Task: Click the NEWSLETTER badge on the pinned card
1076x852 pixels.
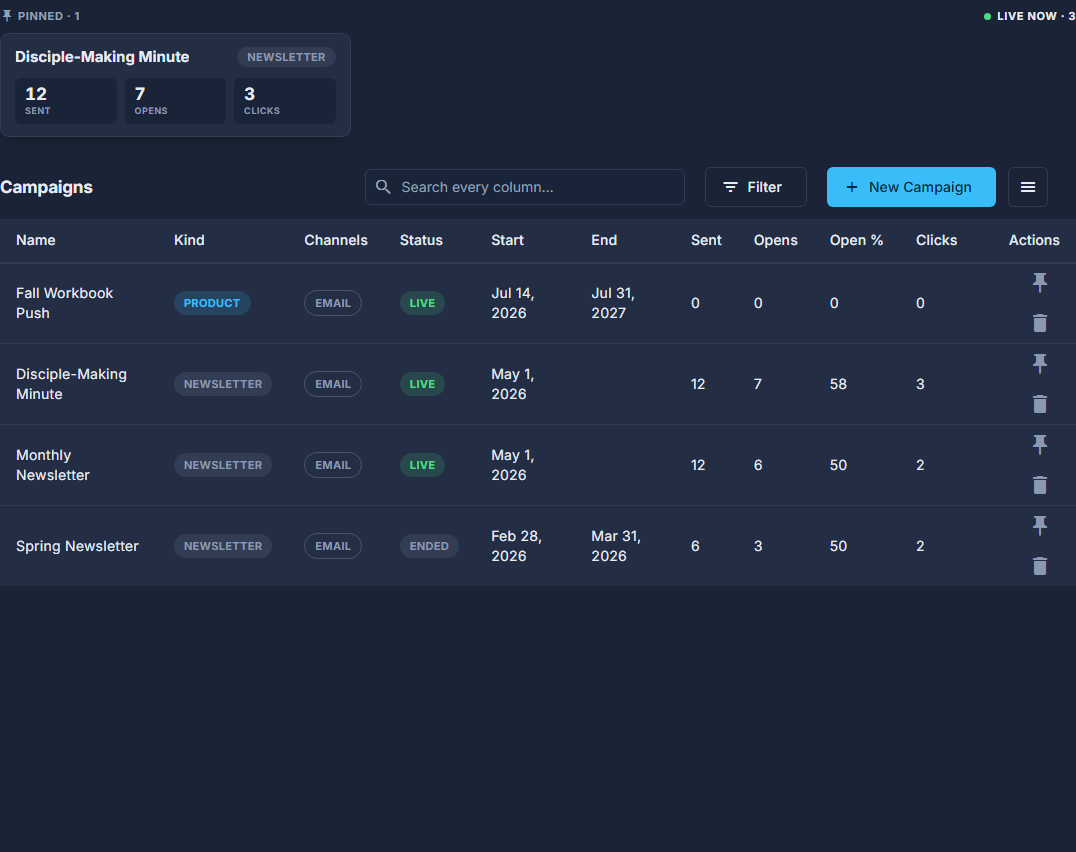Action: [x=286, y=57]
